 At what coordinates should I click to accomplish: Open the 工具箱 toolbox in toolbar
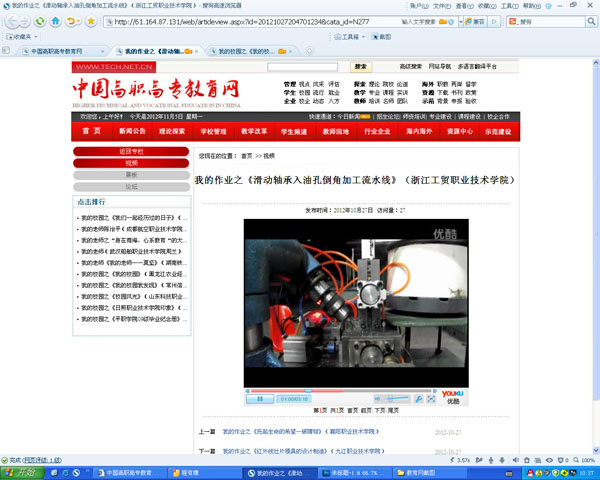coord(349,37)
